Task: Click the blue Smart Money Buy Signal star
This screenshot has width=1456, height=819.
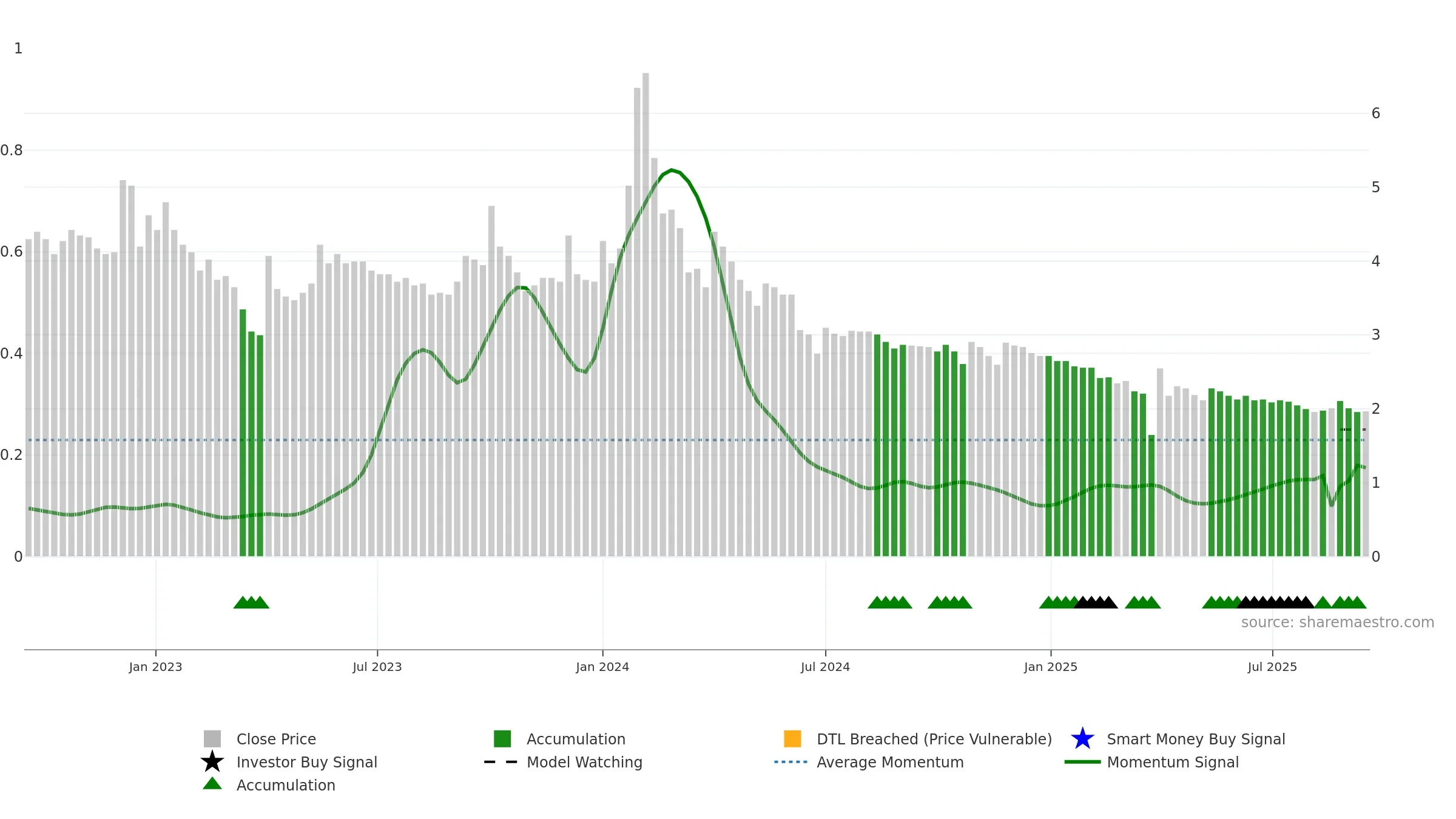Action: coord(1082,739)
